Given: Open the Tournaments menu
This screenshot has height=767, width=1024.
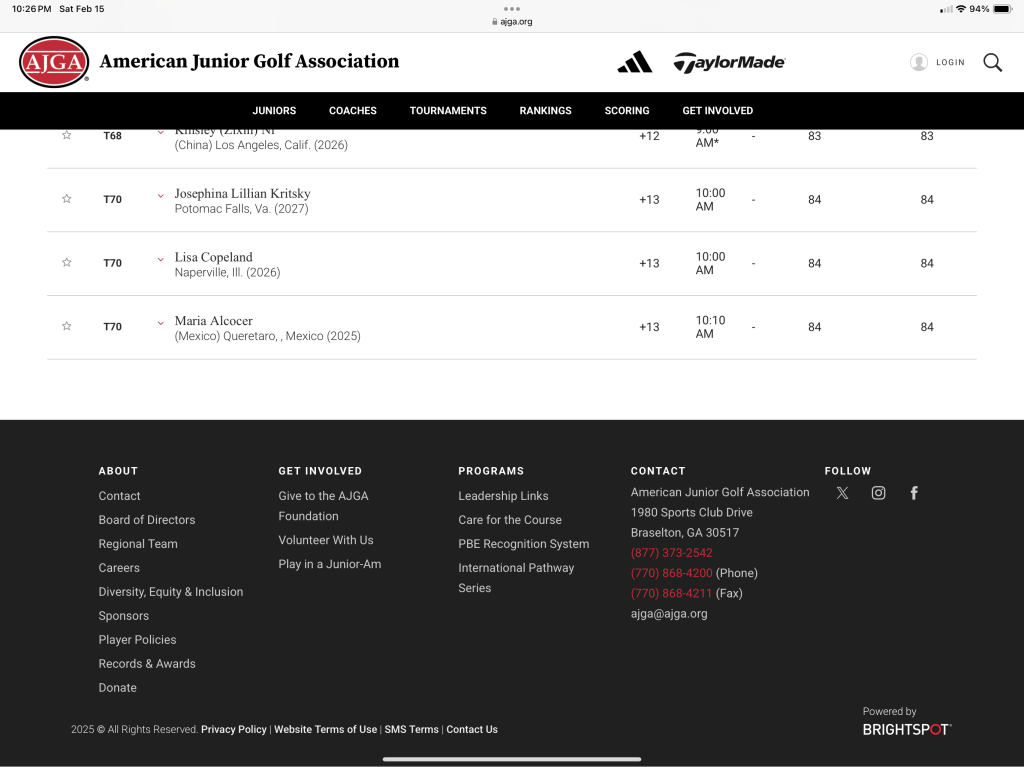Looking at the screenshot, I should coord(448,111).
